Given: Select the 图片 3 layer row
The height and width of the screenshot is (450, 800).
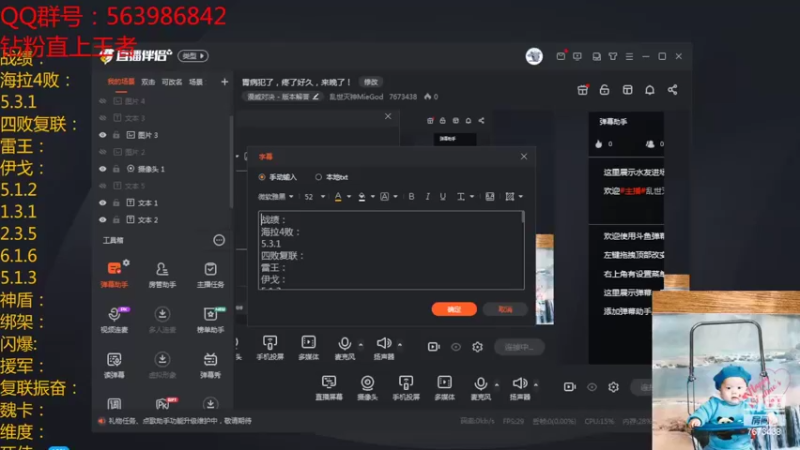Looking at the screenshot, I should pos(163,135).
